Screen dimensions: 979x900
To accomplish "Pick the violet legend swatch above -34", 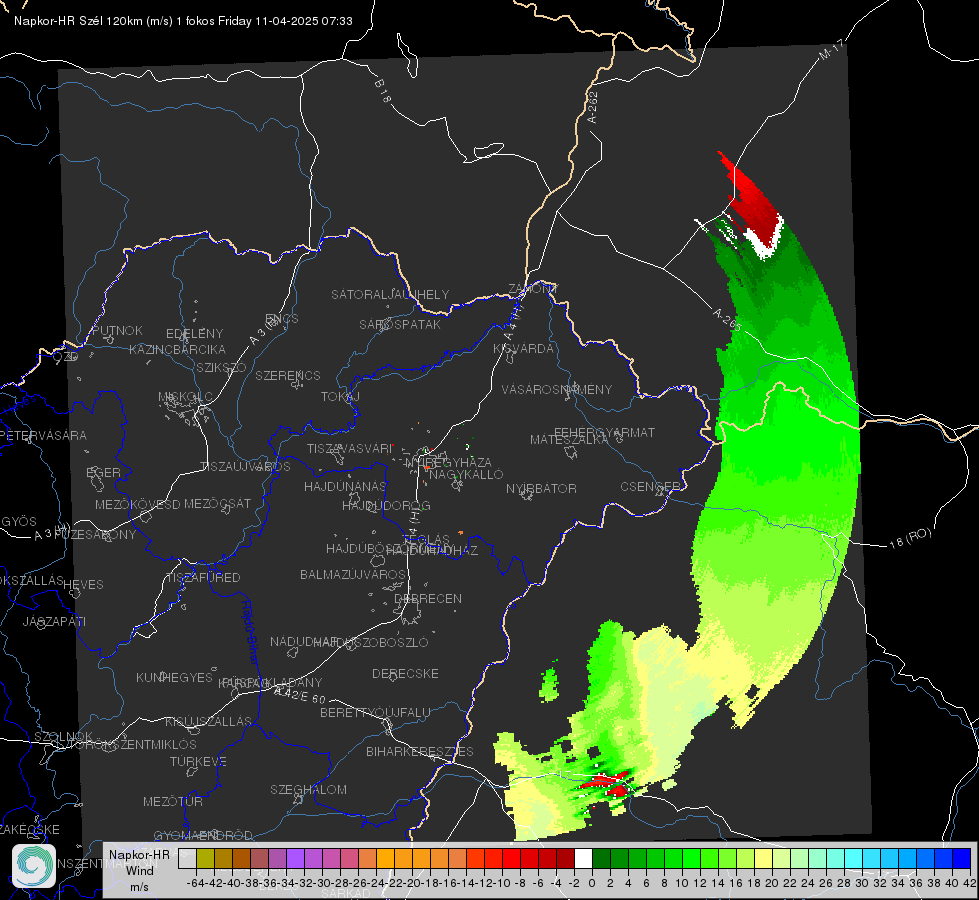I will click(295, 858).
